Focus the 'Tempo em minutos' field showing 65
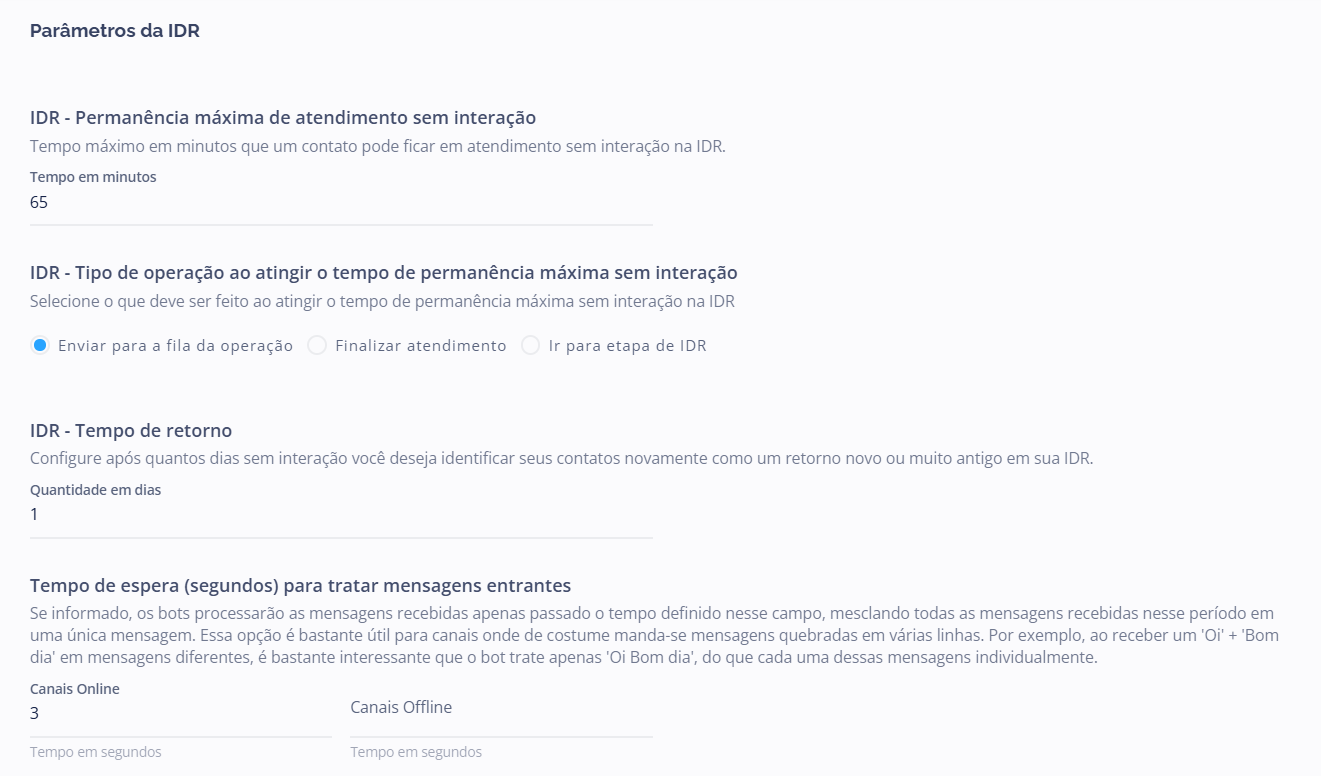The image size is (1321, 776). coord(340,203)
